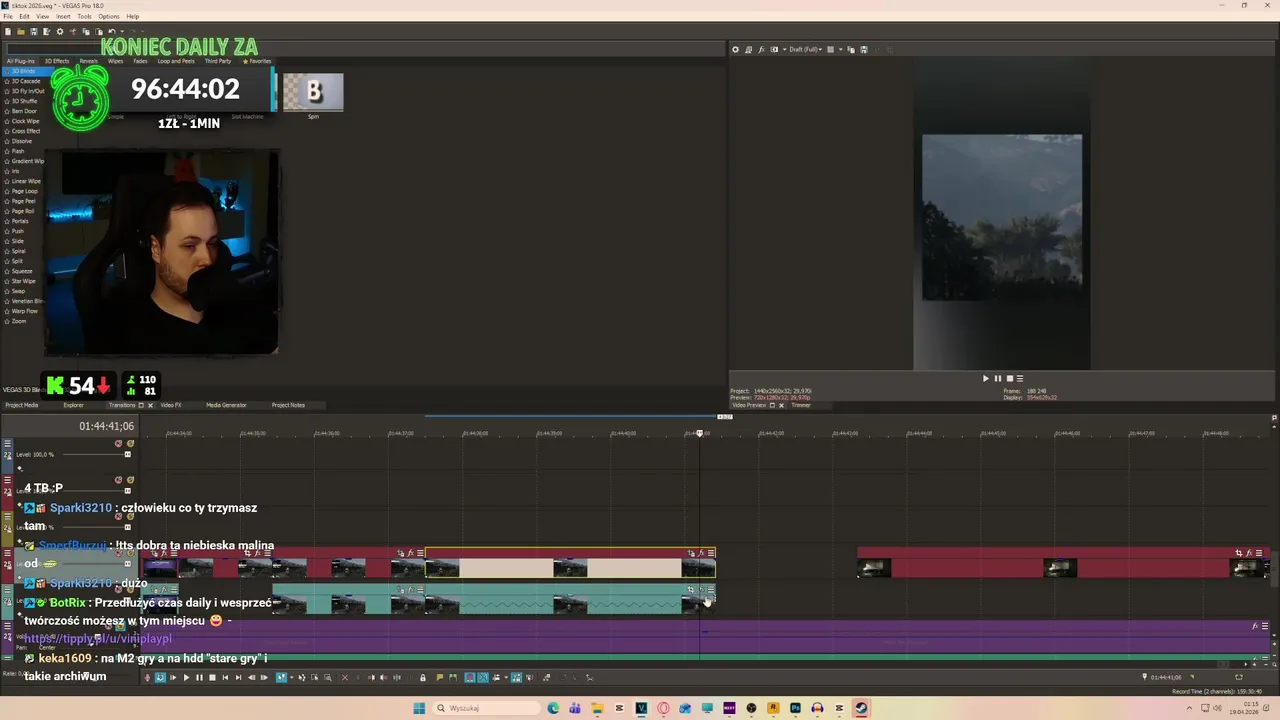Open first track's More menu button

pyautogui.click(x=8, y=443)
